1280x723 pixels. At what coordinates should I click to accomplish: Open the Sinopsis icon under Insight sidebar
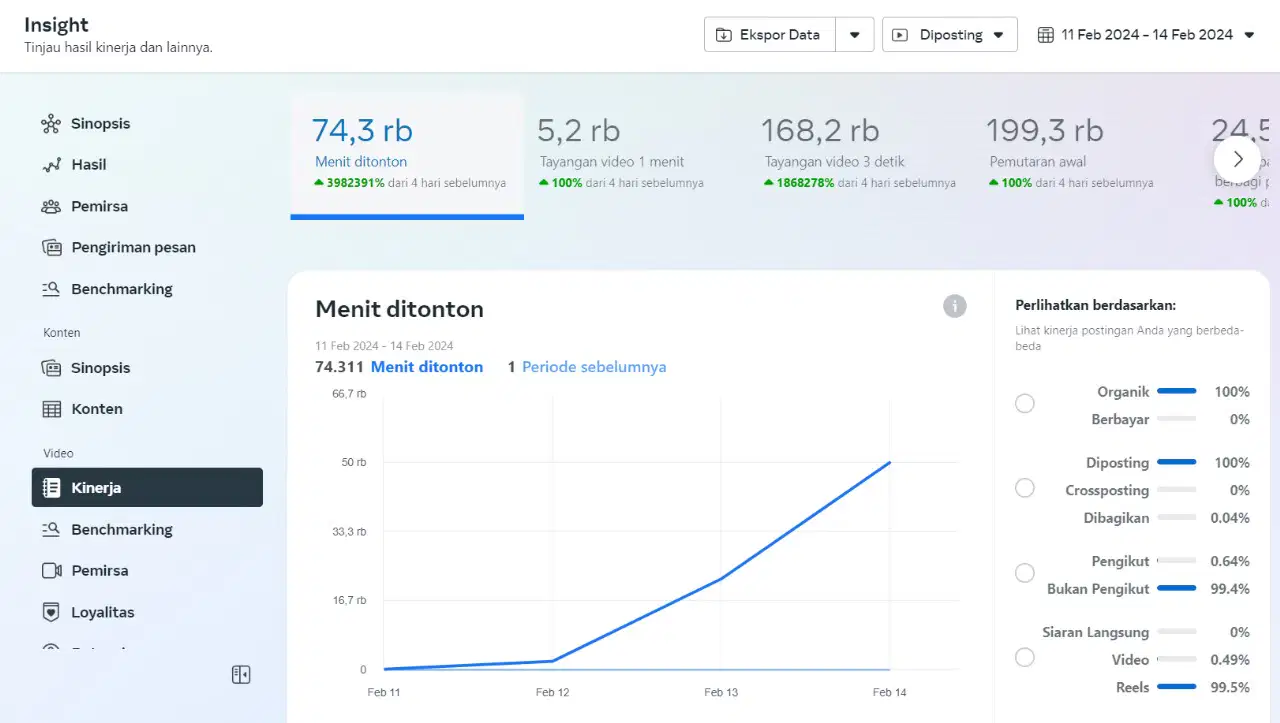click(x=51, y=124)
